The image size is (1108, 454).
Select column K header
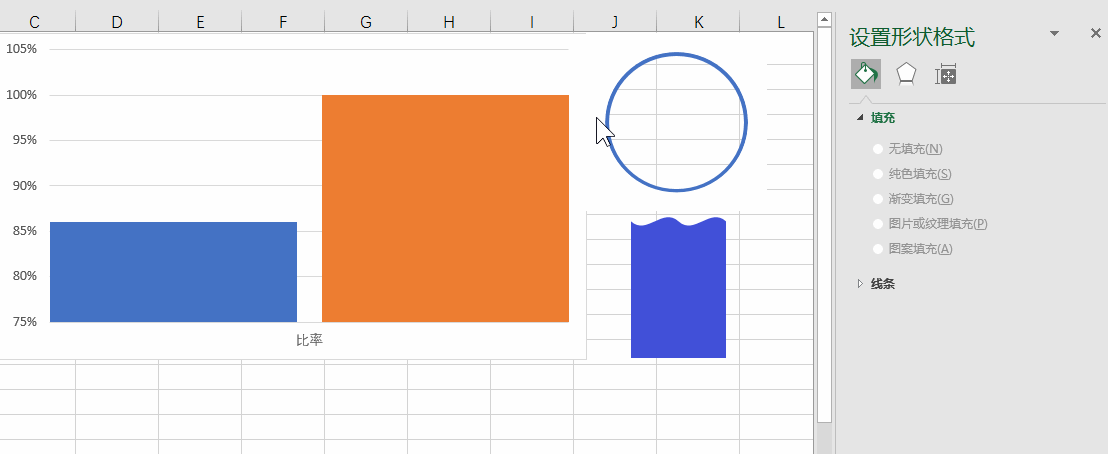pos(698,23)
